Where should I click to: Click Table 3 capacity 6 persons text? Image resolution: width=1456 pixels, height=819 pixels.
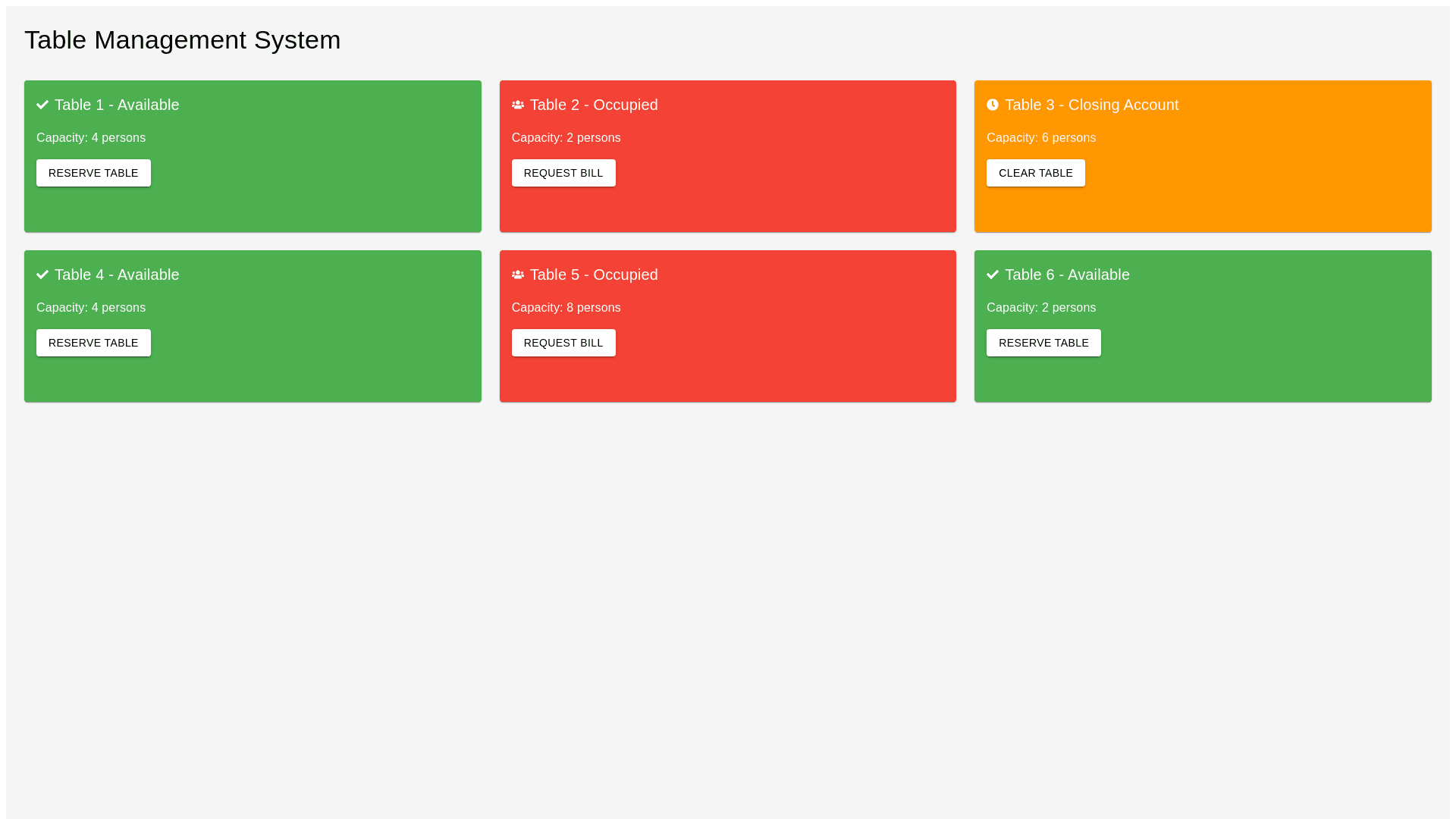coord(1040,138)
